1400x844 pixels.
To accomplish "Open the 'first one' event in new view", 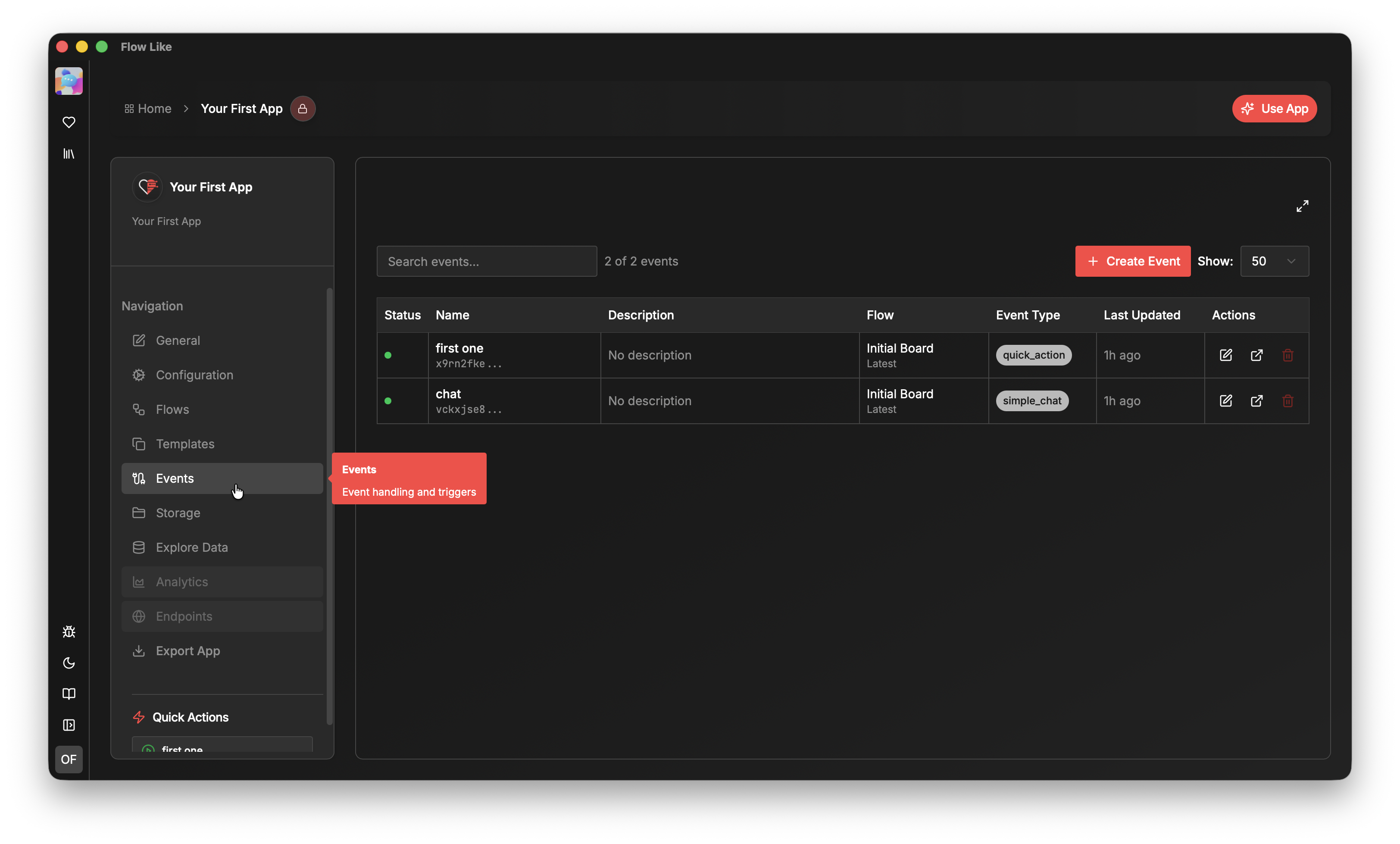I will pos(1256,355).
